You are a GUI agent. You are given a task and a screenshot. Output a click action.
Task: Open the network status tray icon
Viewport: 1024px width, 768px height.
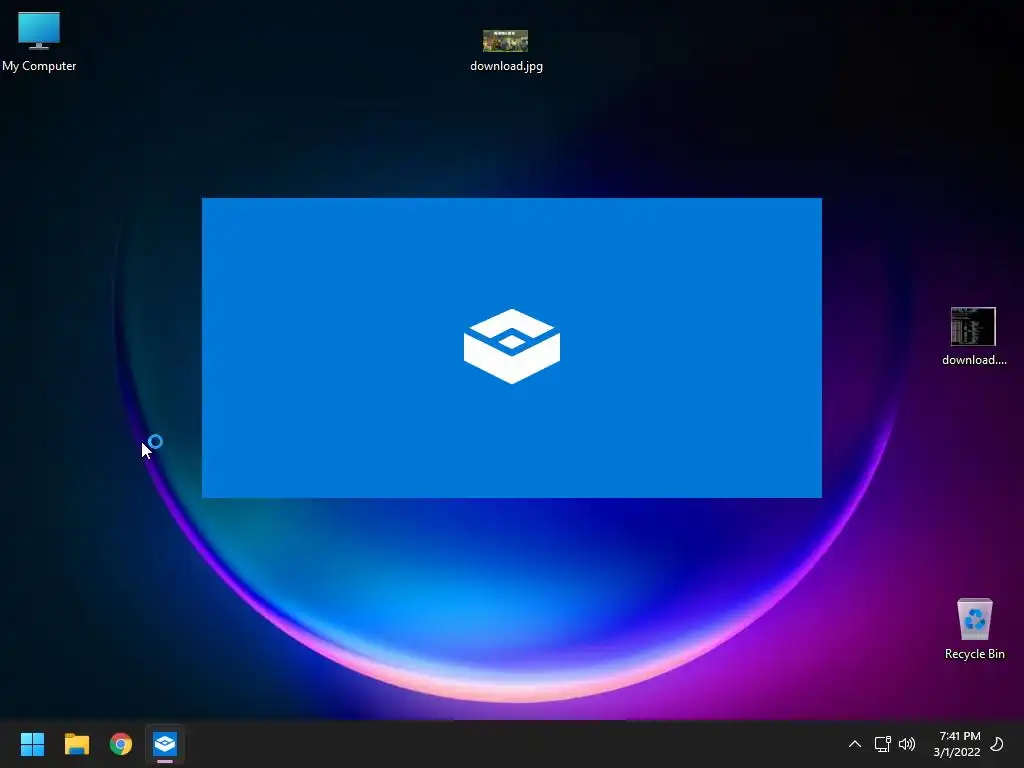pos(882,744)
